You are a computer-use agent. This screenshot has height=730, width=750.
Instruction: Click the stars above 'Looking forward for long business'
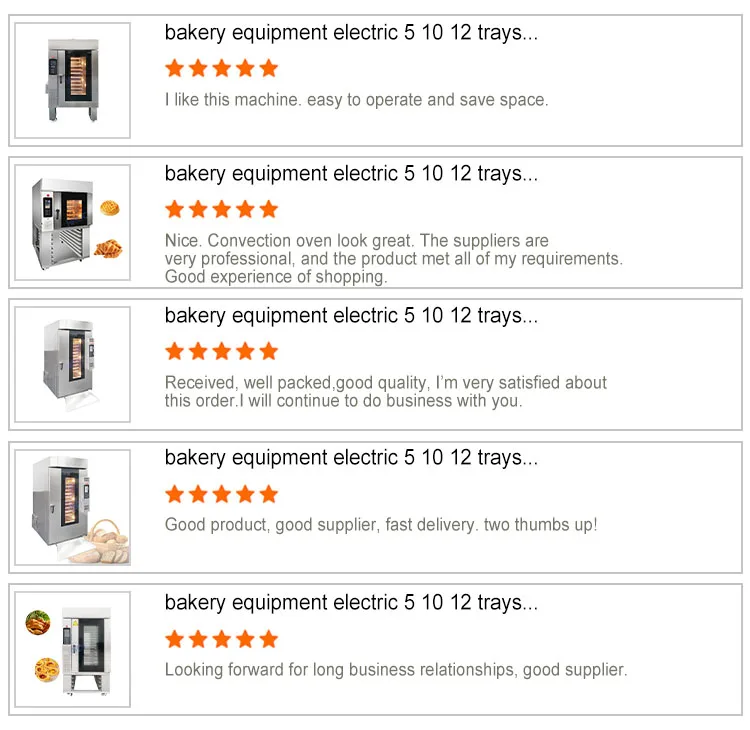point(221,638)
